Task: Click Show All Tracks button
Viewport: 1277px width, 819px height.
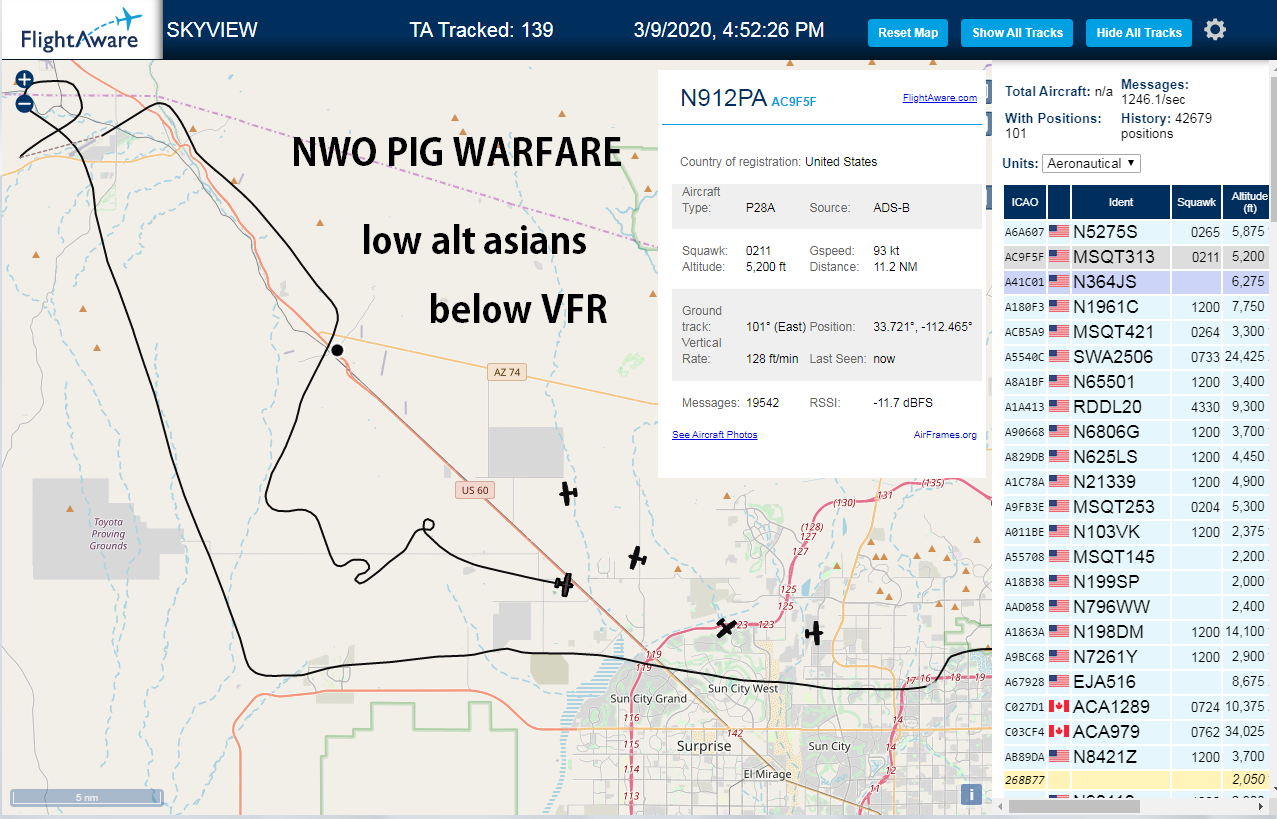Action: (x=1017, y=33)
